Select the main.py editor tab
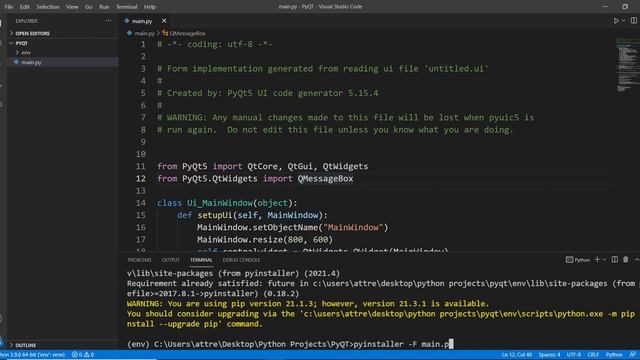 142,21
